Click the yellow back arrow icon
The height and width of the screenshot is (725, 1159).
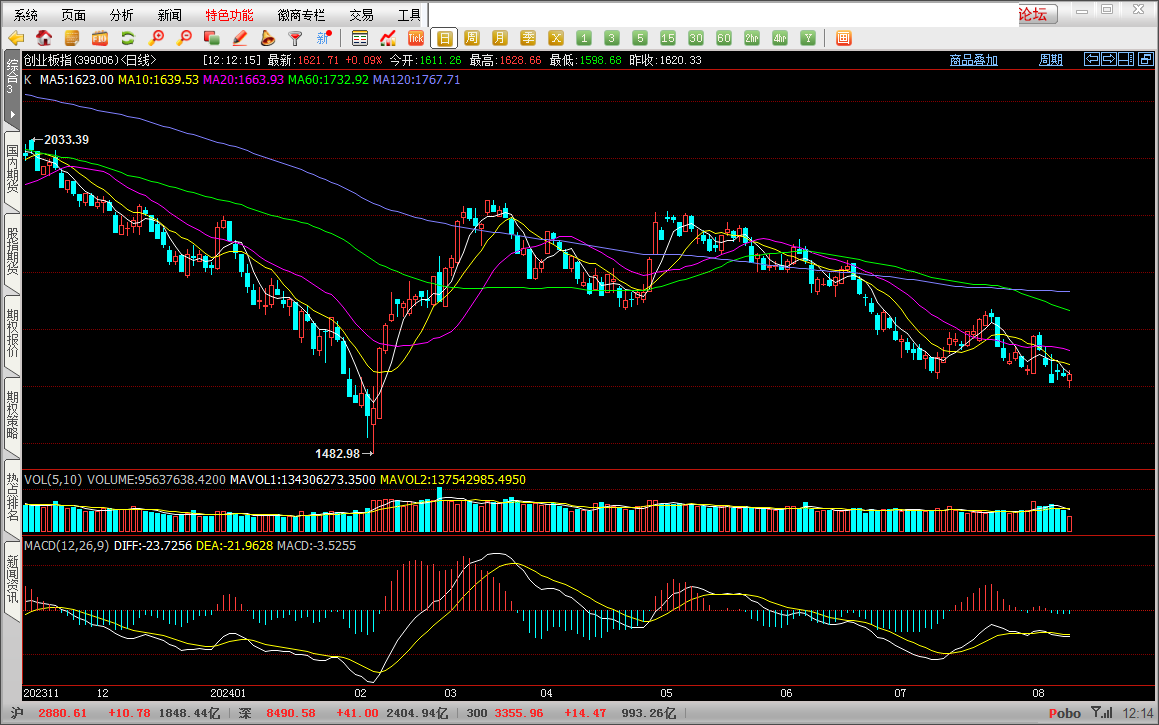(x=16, y=38)
